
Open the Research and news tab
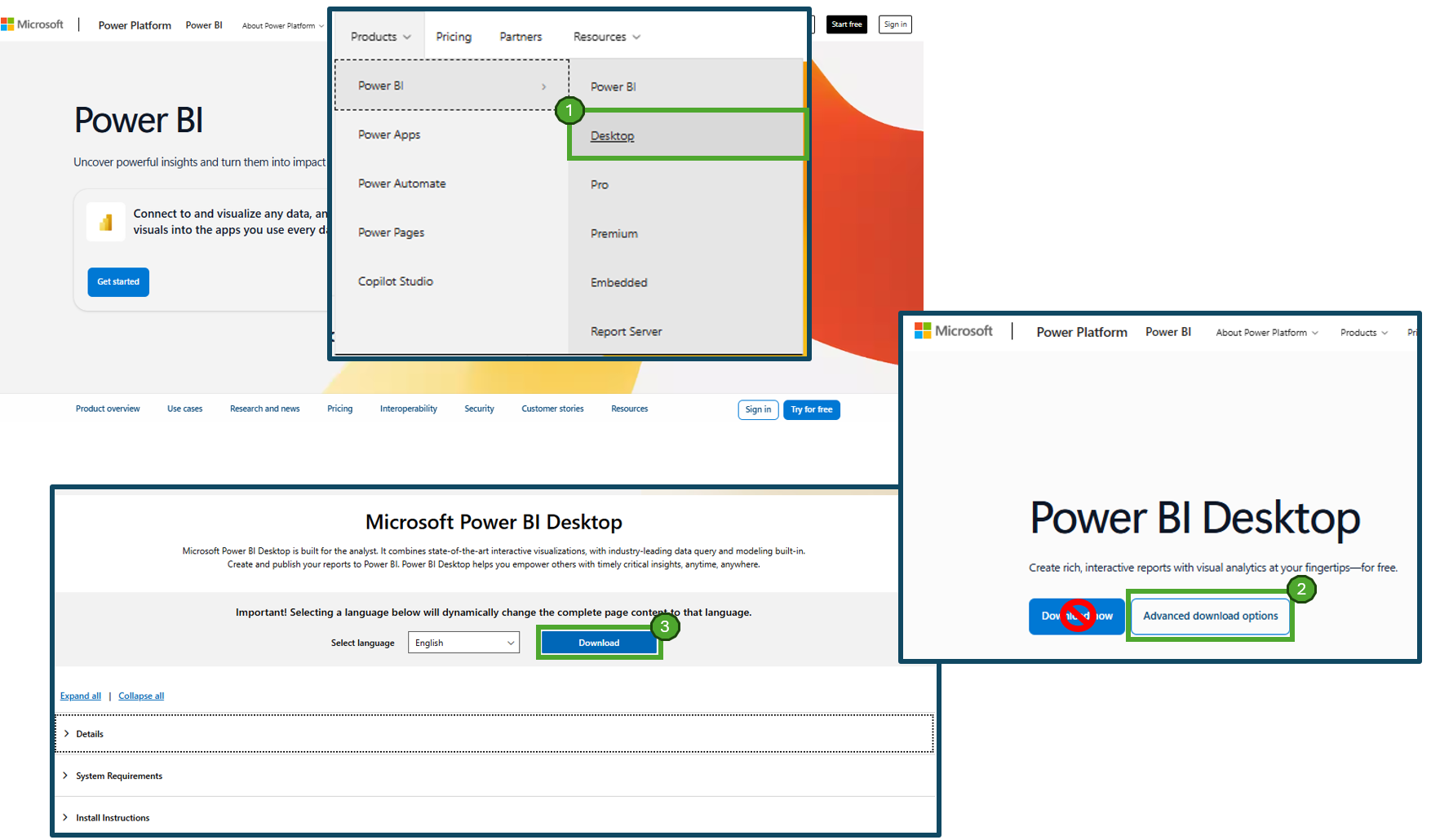click(x=264, y=409)
